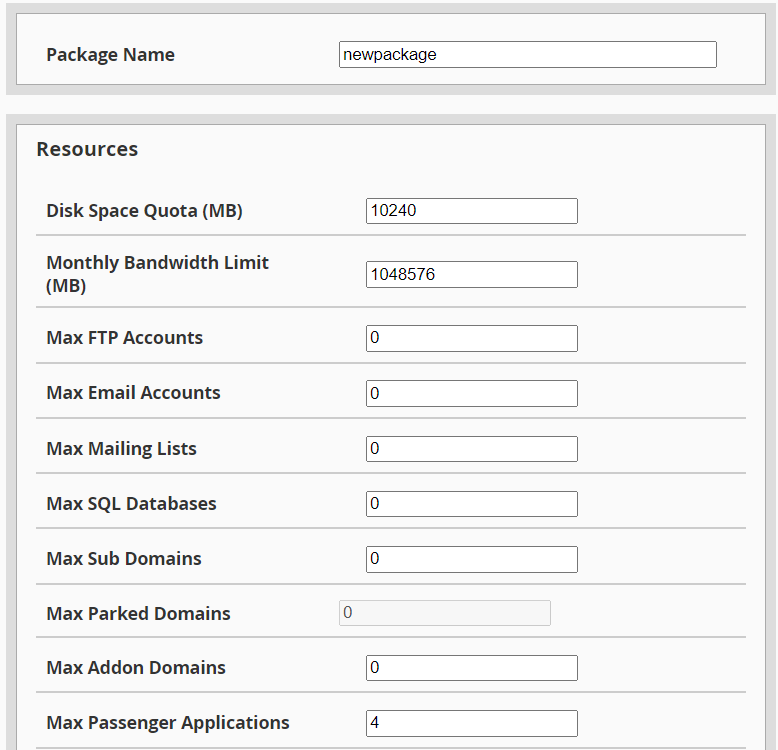Click the Package Name input field
778x750 pixels.
click(527, 55)
